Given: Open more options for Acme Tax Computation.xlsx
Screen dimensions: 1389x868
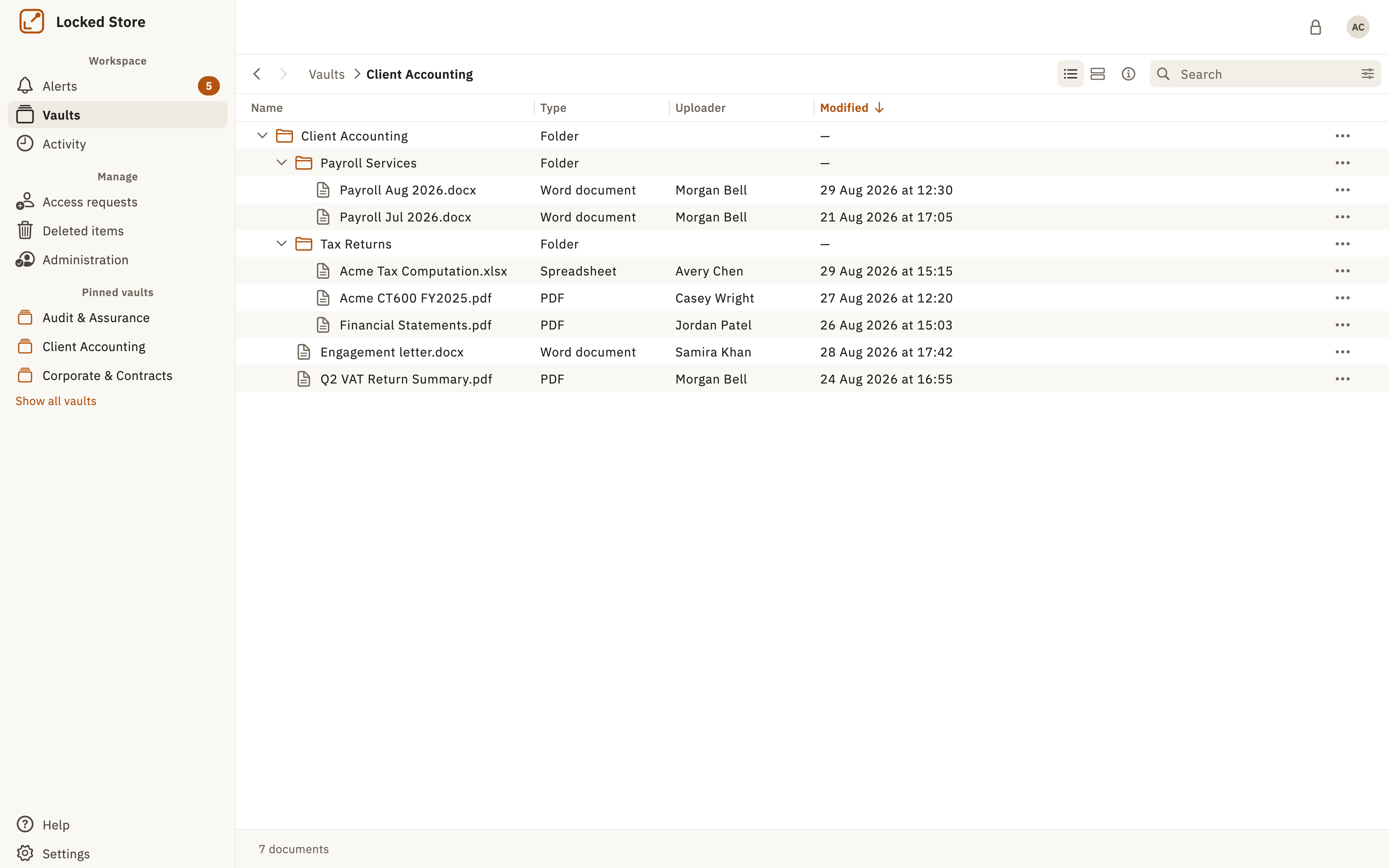Looking at the screenshot, I should (x=1342, y=271).
